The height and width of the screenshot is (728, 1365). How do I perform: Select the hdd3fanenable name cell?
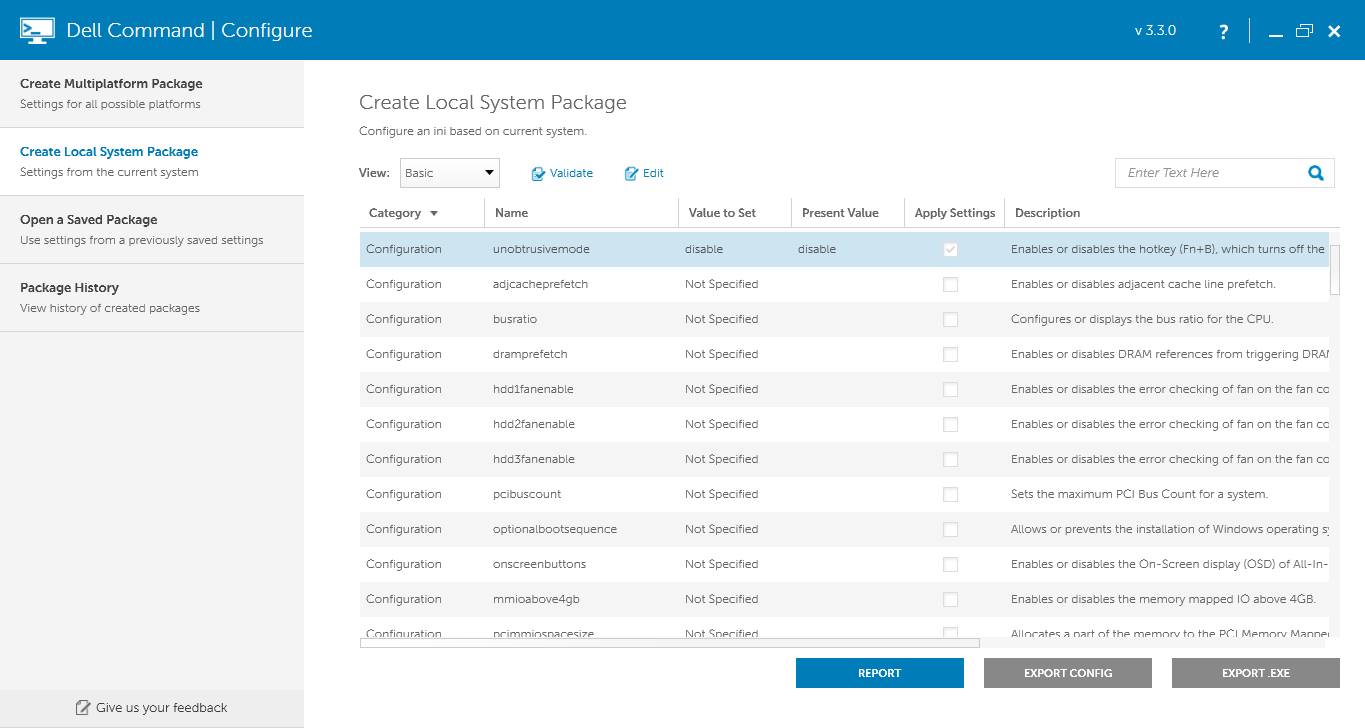tap(534, 459)
